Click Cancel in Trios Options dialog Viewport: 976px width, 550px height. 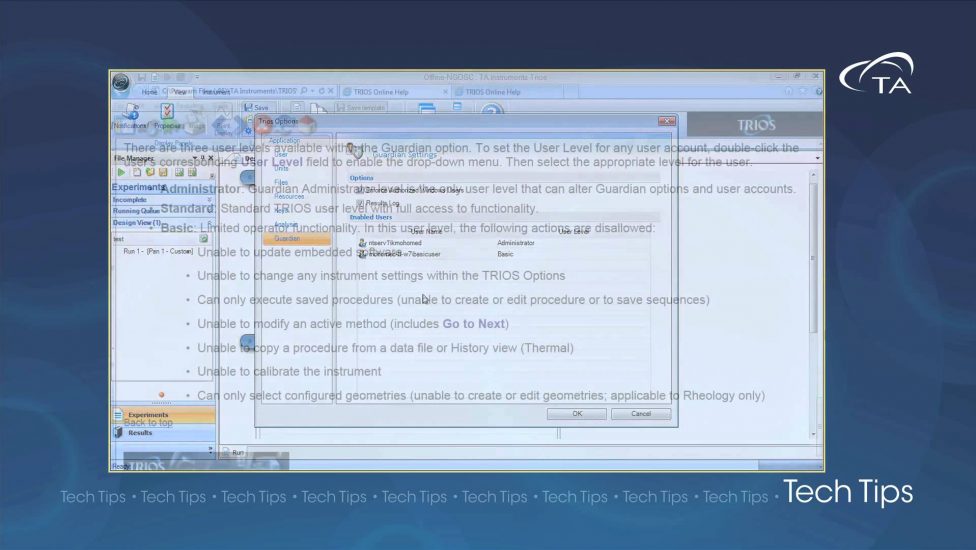(x=641, y=413)
